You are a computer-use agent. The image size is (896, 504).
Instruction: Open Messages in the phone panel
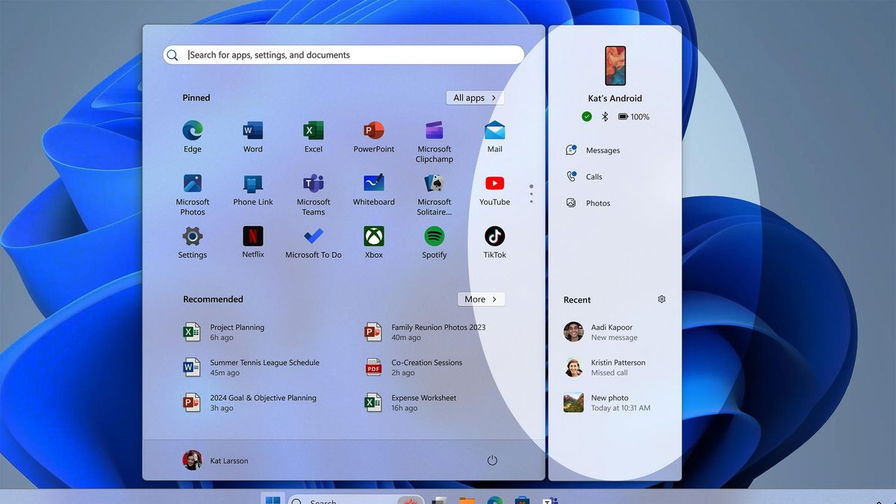pos(602,150)
